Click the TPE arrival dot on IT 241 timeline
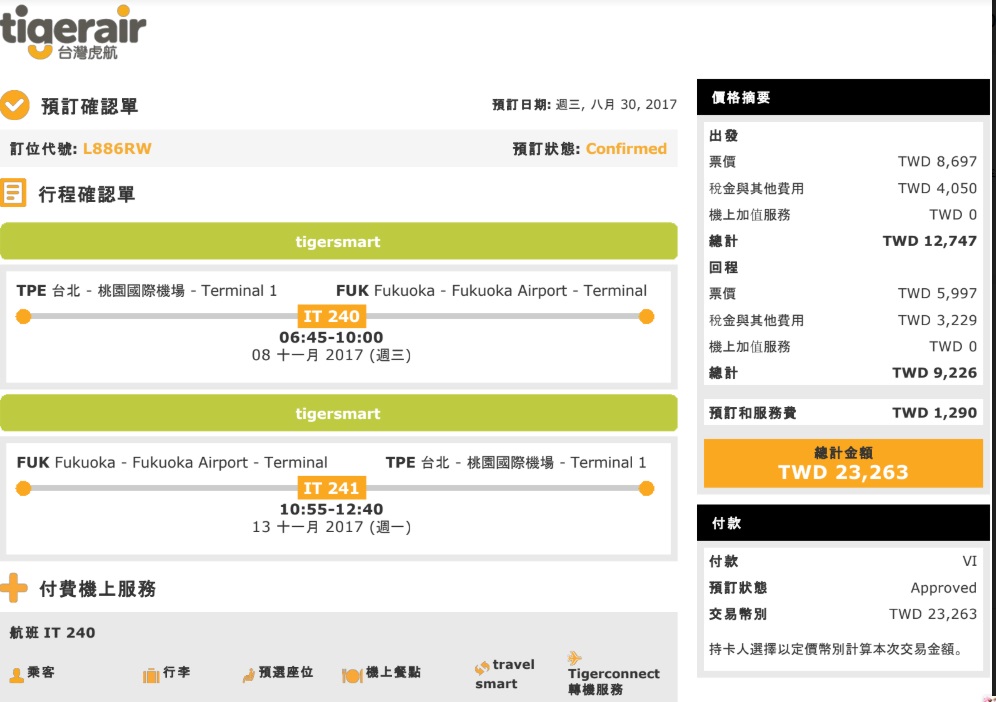Viewport: 996px width, 702px height. pos(646,488)
